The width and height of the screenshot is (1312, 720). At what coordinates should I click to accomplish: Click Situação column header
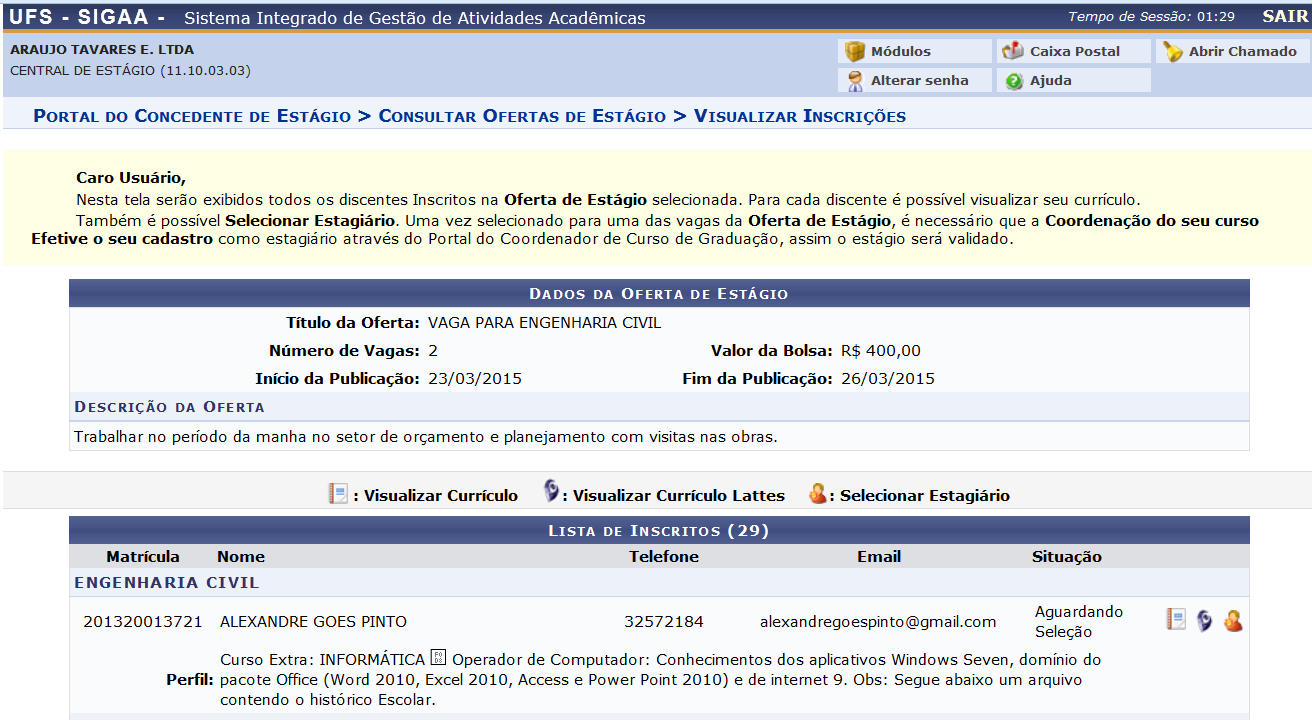(x=1067, y=557)
